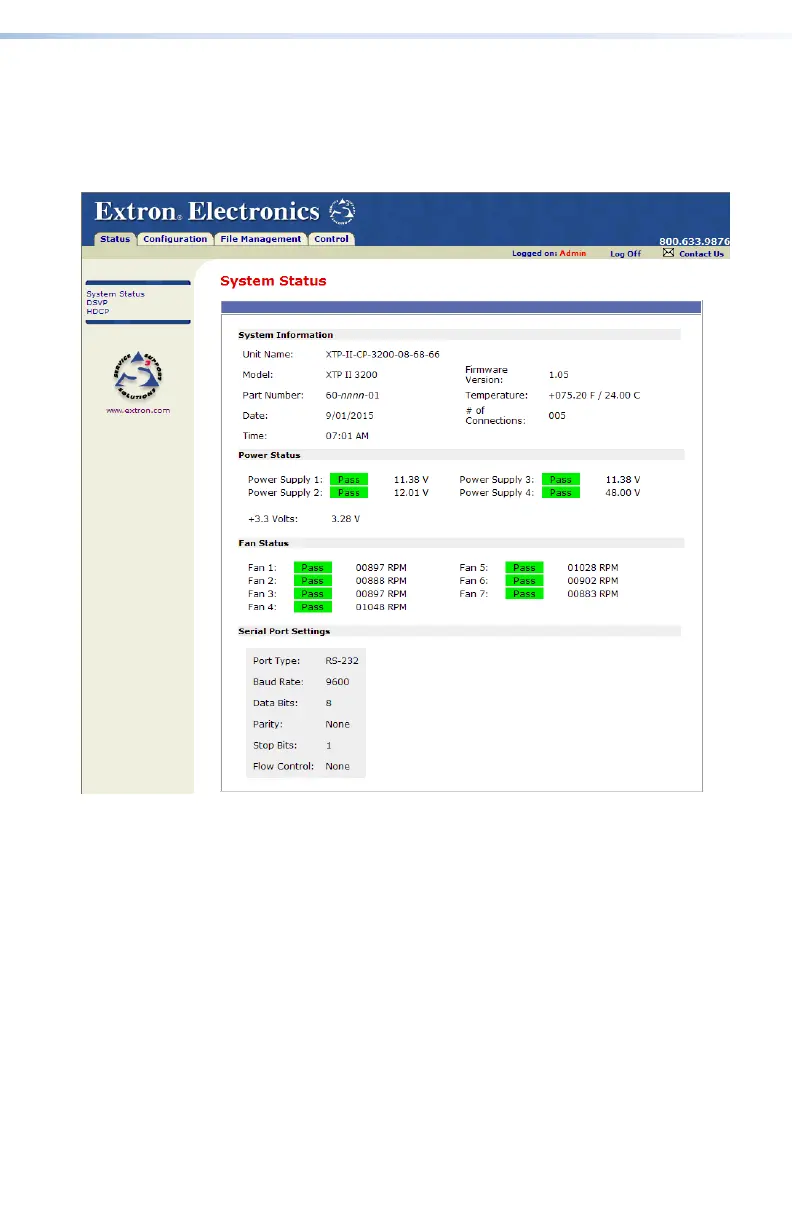
Task: Click Fan 4 Pass indicator
Action: click(312, 607)
